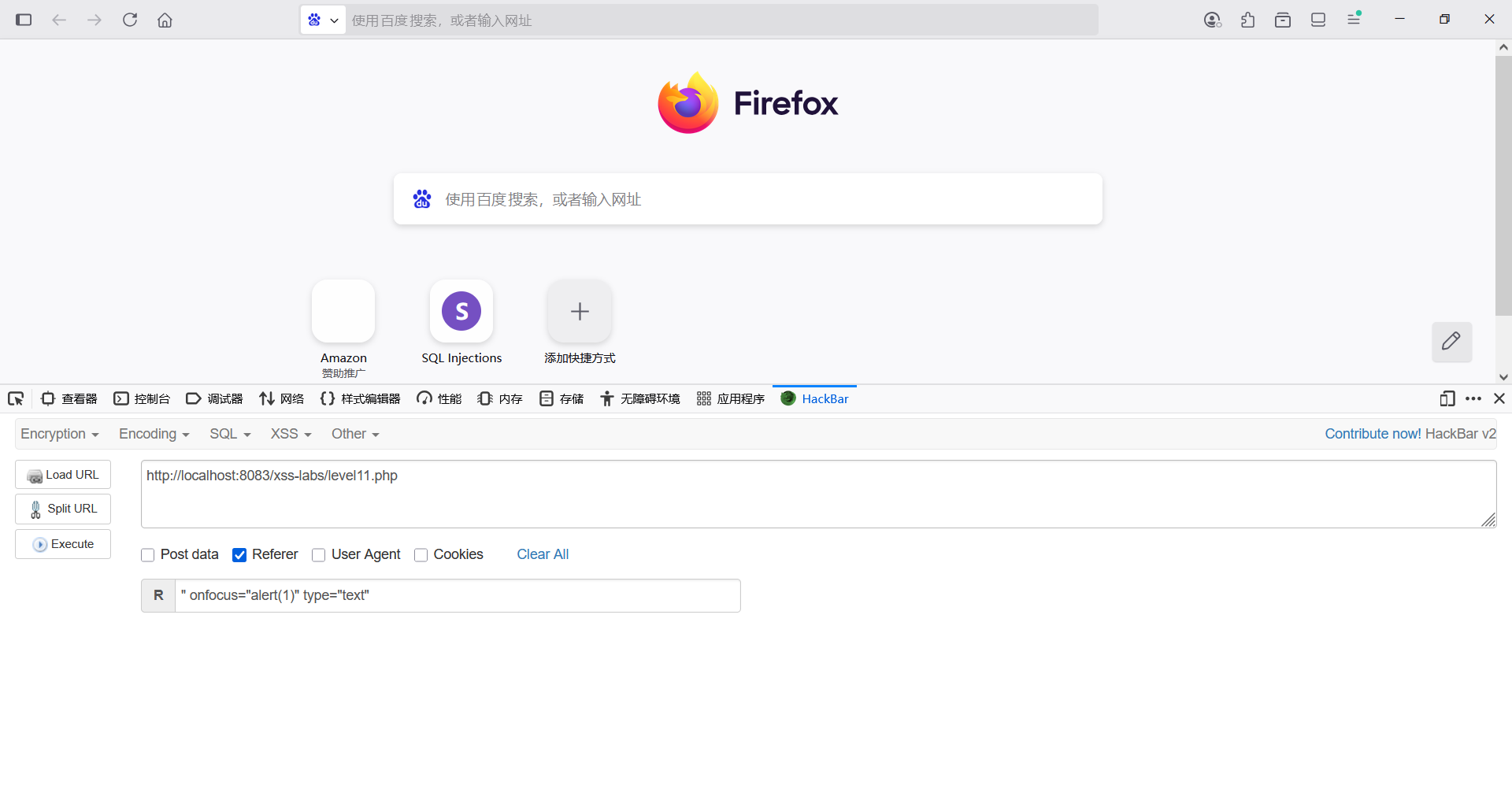
Task: Toggle the Firefox sidebar icon
Action: coord(24,20)
